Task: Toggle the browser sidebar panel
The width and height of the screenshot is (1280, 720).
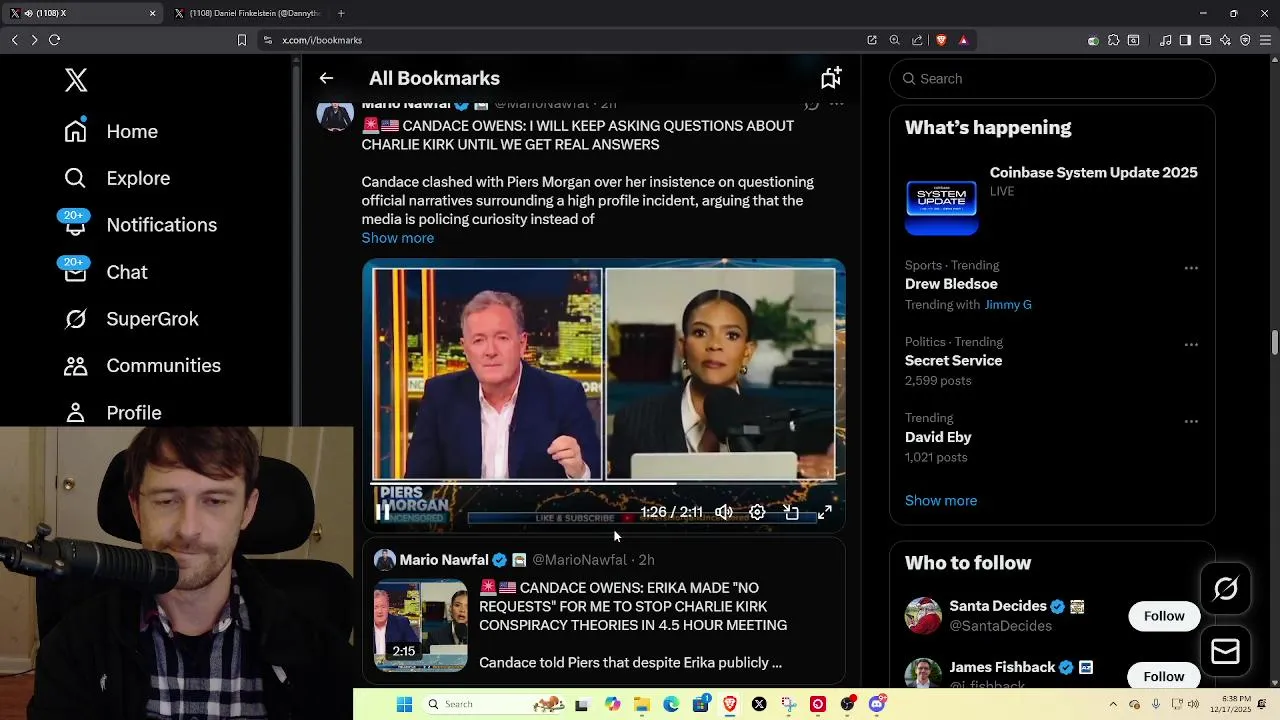Action: point(1185,40)
